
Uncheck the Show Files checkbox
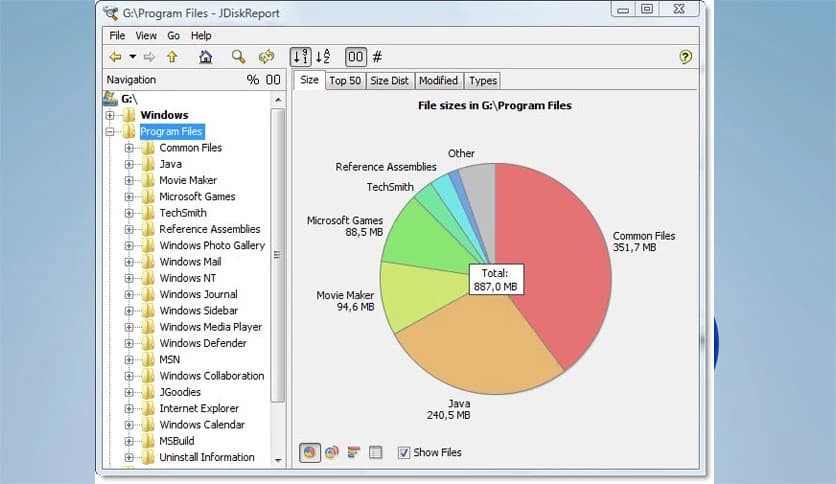(x=404, y=453)
